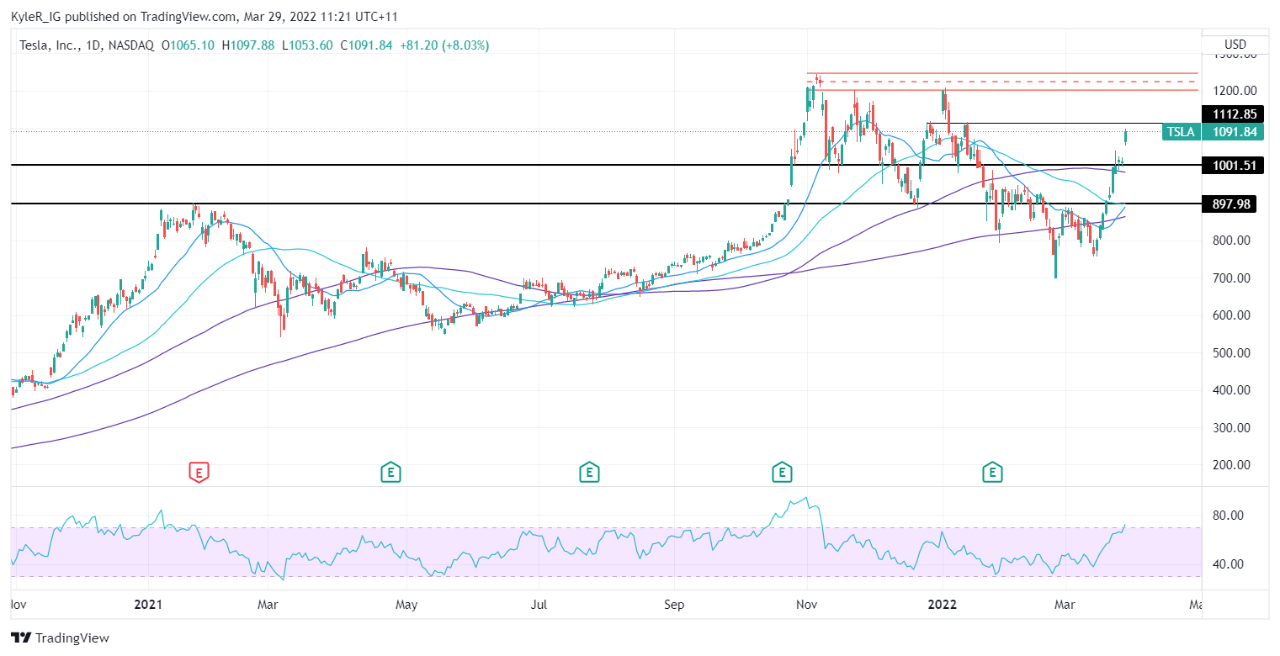
Task: Open the July 2021 green earnings marker
Action: coord(590,472)
